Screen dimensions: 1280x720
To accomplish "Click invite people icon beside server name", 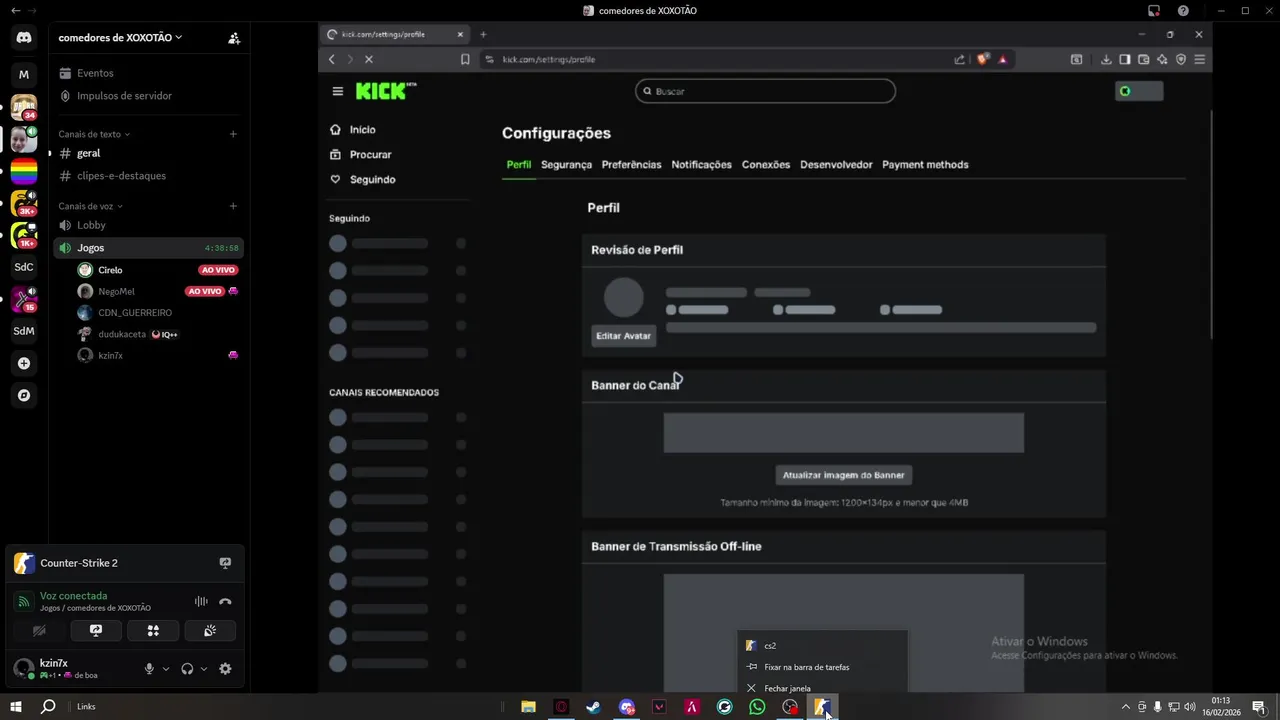I will (x=234, y=38).
